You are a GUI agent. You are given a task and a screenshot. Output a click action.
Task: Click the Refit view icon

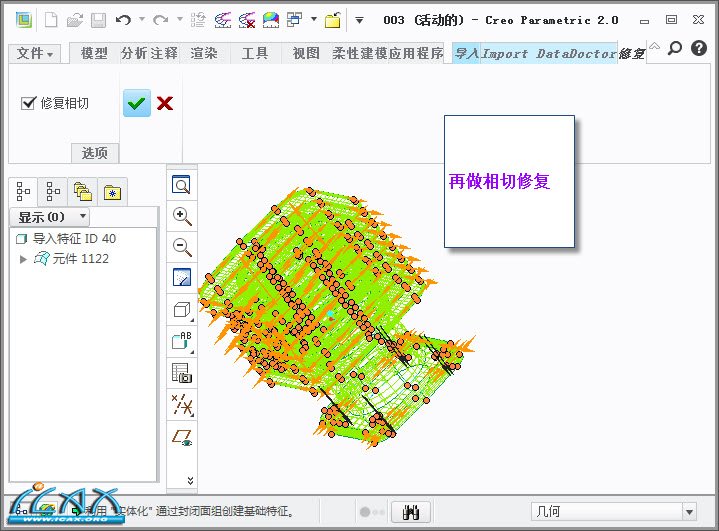pos(182,185)
